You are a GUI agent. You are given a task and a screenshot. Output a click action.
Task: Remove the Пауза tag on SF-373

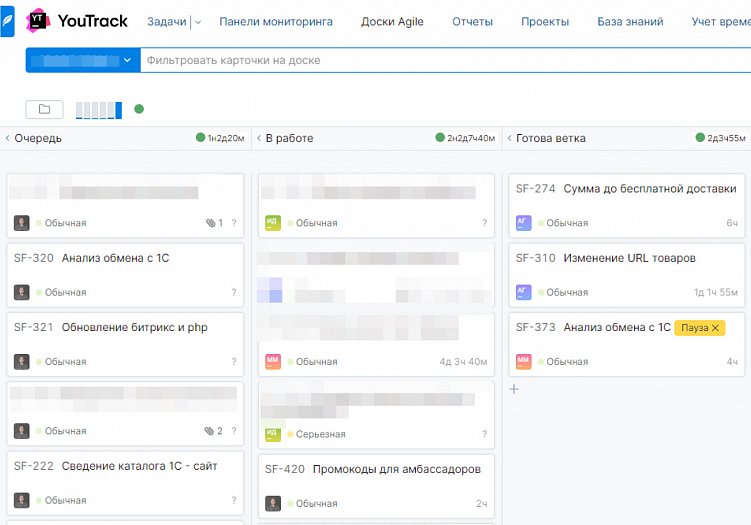pos(715,328)
